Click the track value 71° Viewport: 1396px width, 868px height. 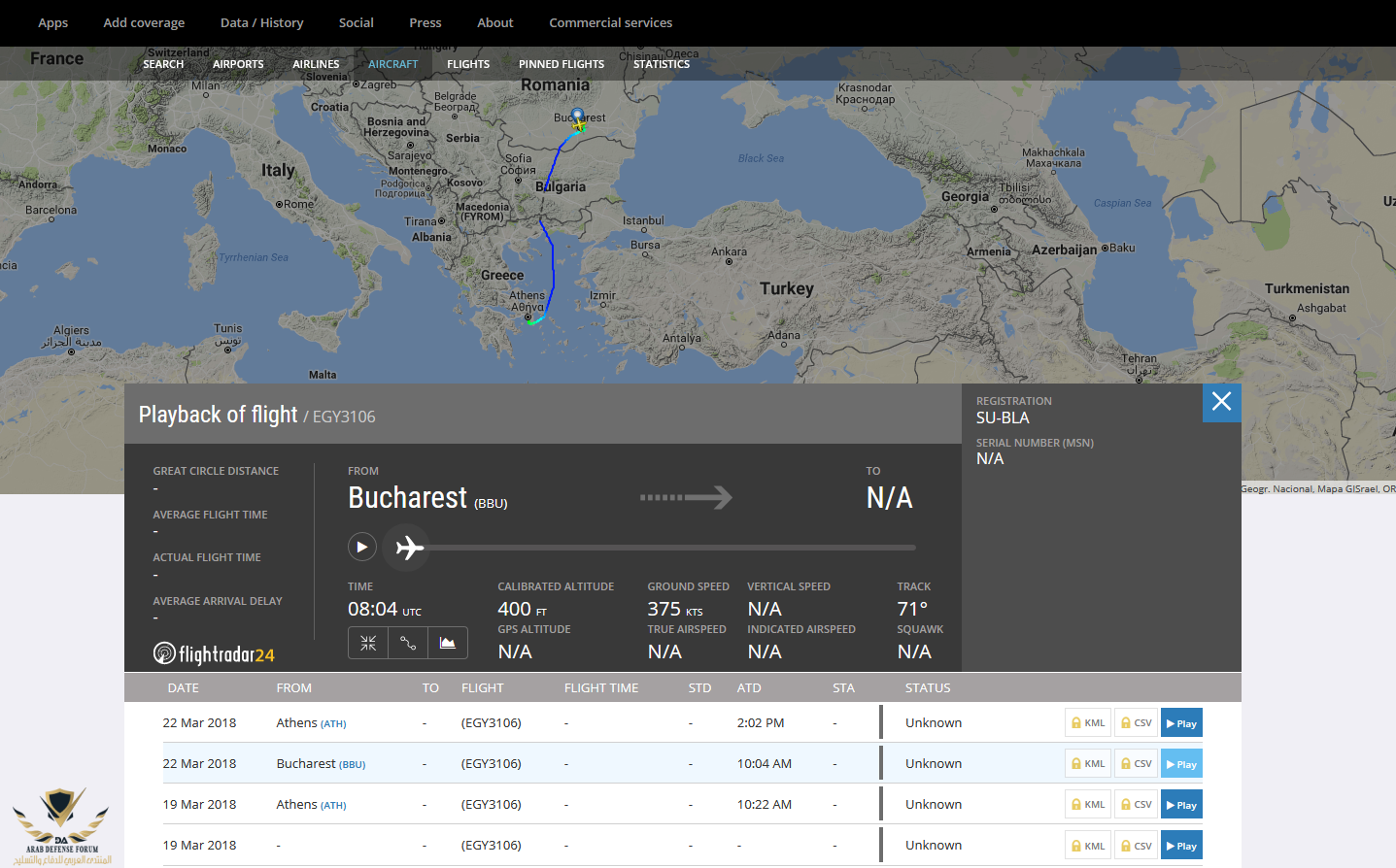click(912, 609)
